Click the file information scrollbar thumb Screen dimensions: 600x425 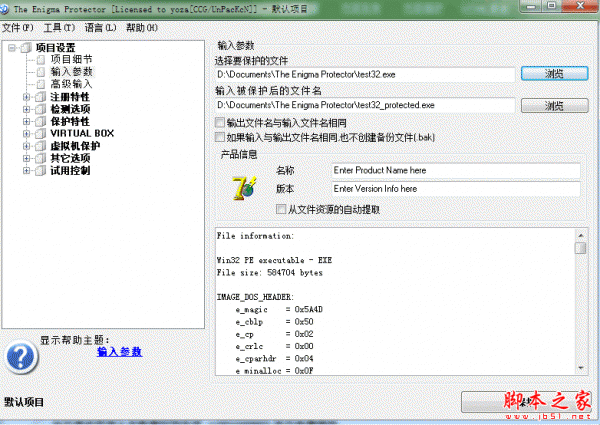(x=581, y=248)
